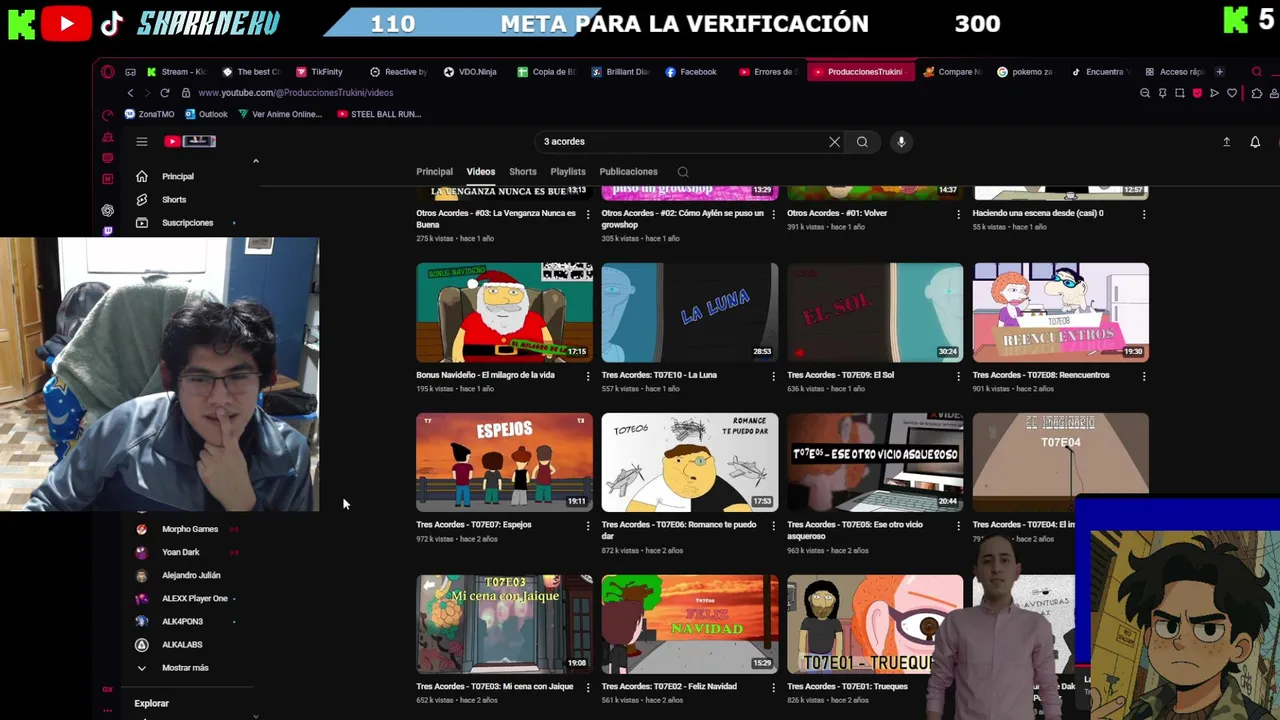The height and width of the screenshot is (720, 1280).
Task: Open zoom magnifier icon in address bar
Action: pos(1145,93)
